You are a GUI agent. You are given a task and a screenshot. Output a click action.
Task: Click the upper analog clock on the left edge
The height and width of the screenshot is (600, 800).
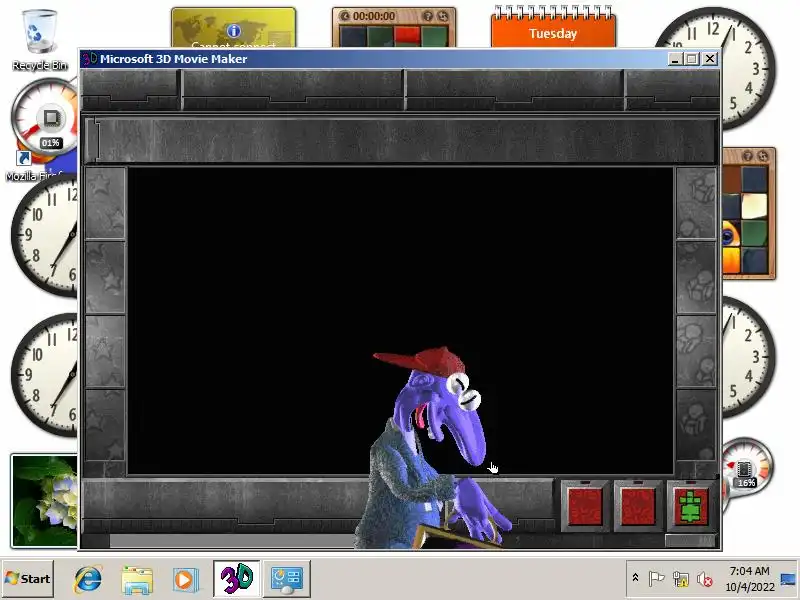(45, 236)
